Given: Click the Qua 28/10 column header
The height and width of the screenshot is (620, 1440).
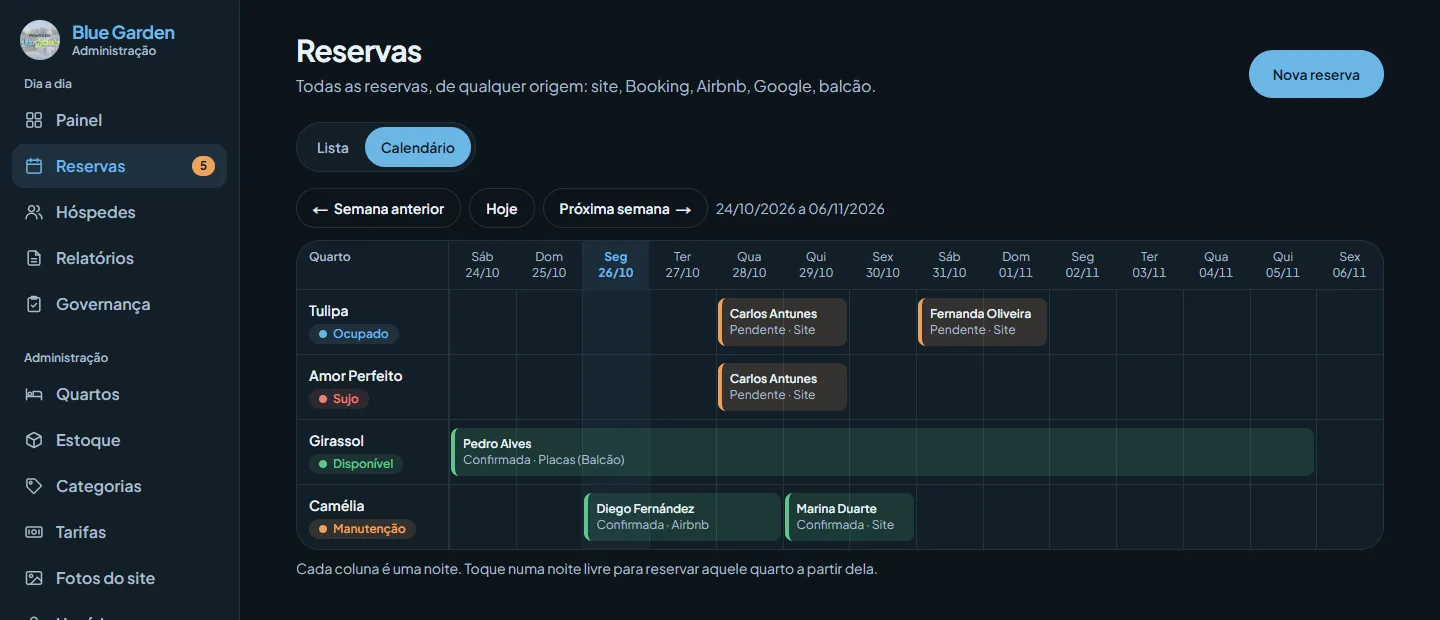Looking at the screenshot, I should (x=749, y=265).
